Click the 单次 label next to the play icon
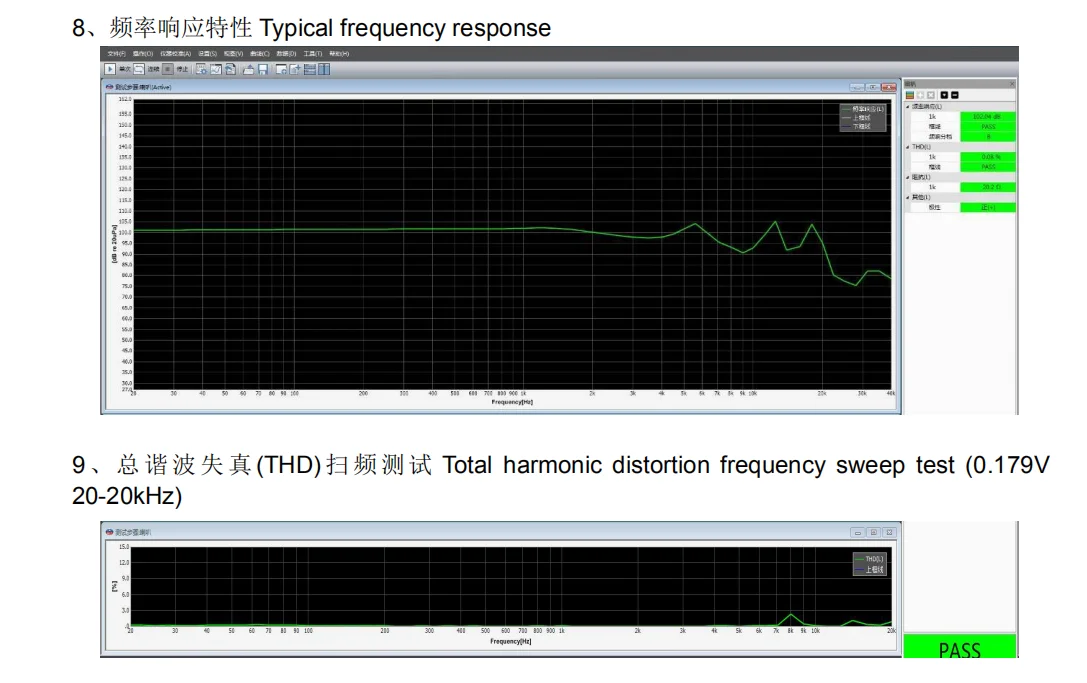Viewport: 1087px width, 683px height. (x=125, y=69)
